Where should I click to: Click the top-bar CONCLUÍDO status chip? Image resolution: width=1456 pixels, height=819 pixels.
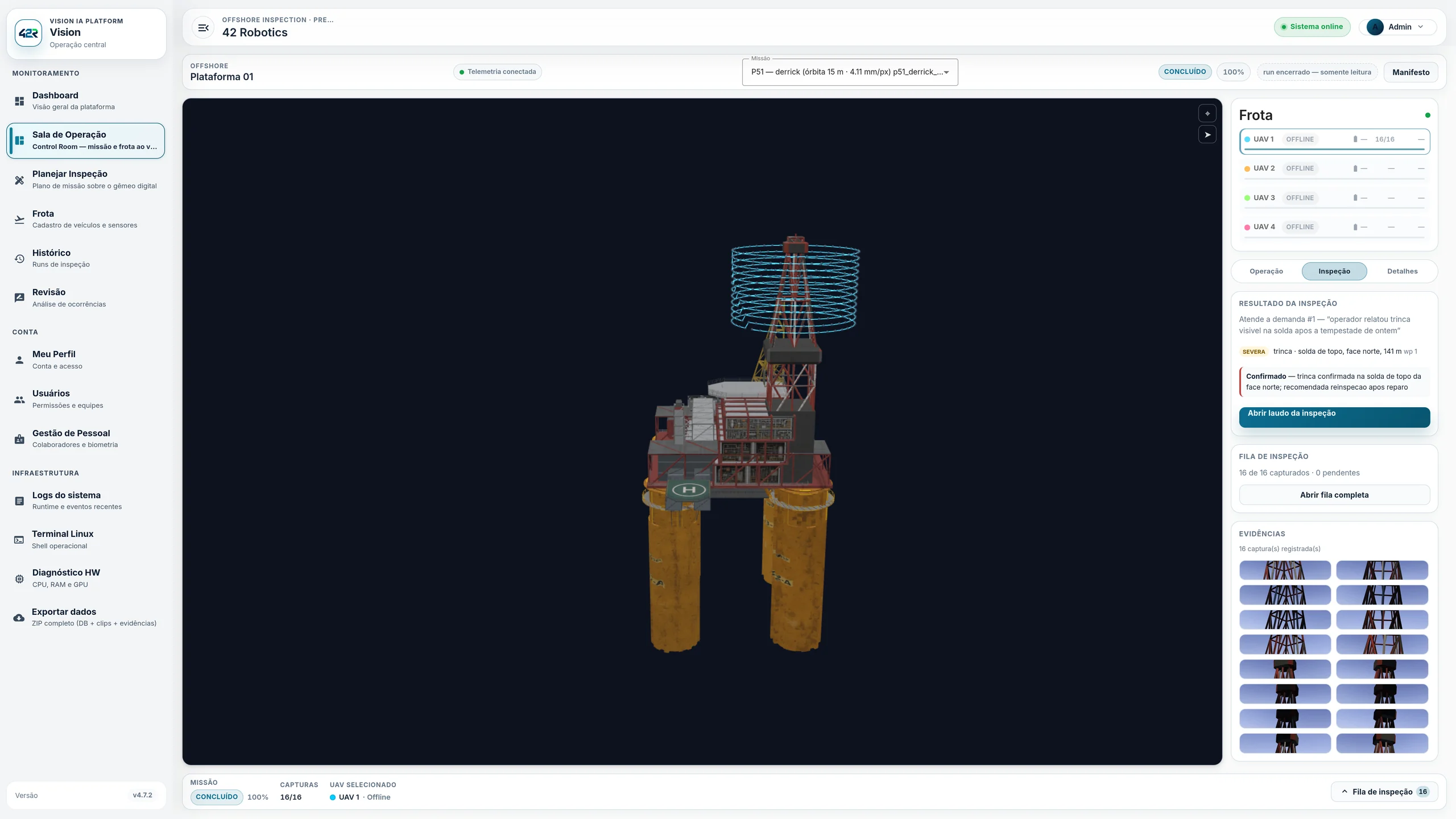click(1185, 72)
